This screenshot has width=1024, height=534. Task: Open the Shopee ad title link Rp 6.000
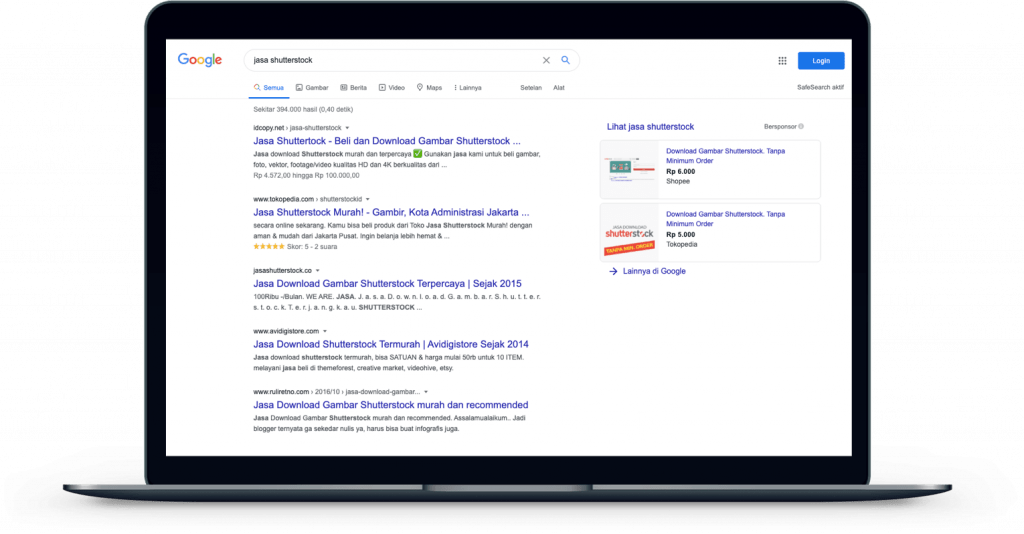(726, 156)
